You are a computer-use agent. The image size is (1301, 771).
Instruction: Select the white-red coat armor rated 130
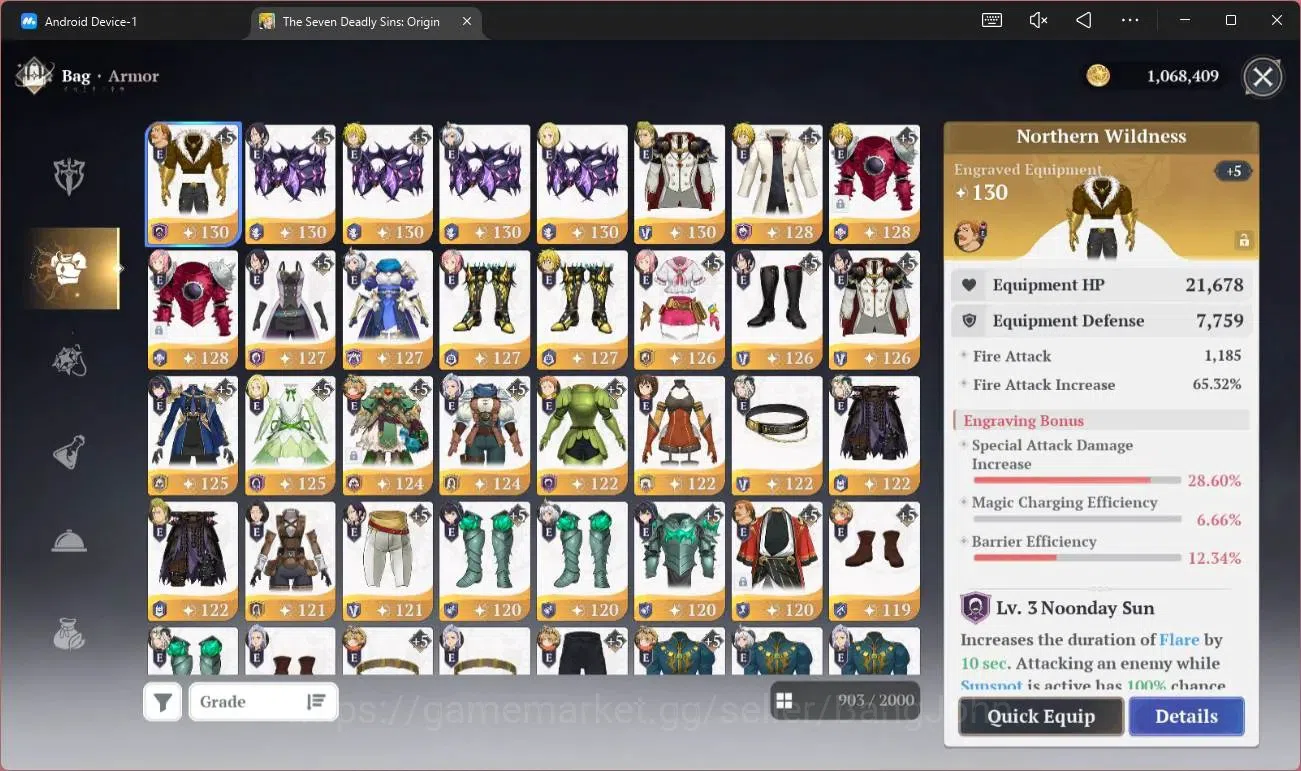click(679, 184)
